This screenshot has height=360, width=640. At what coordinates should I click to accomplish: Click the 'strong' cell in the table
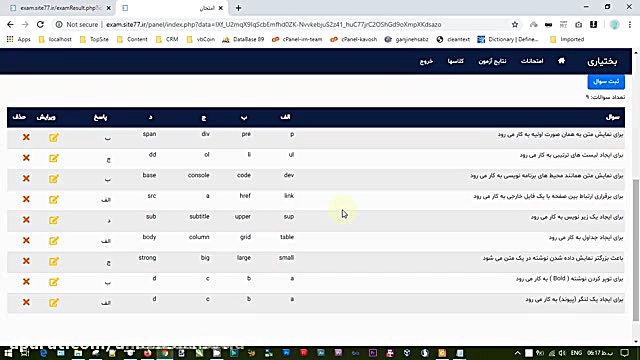147,258
